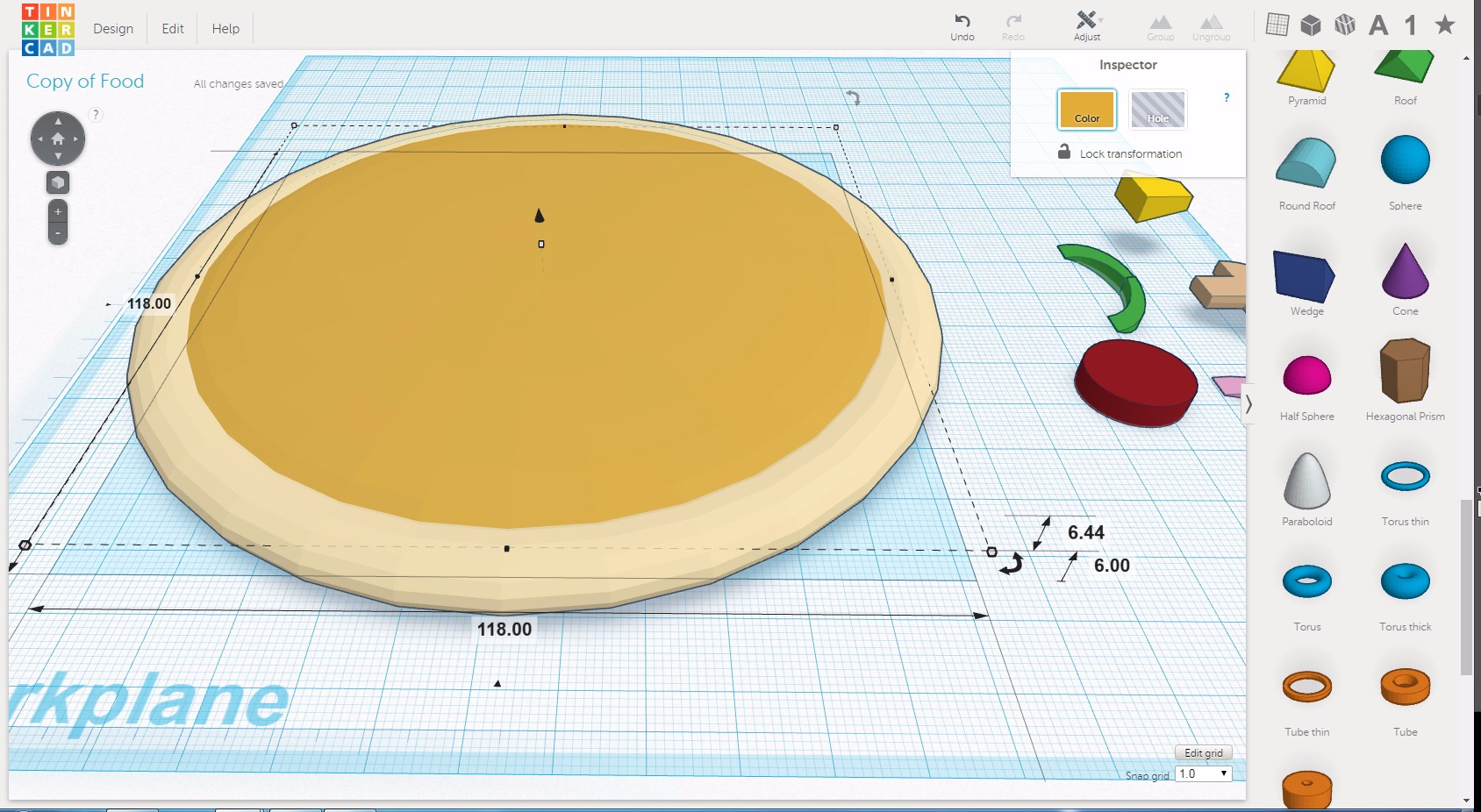Viewport: 1481px width, 812px height.
Task: Open the Design menu
Action: coord(113,29)
